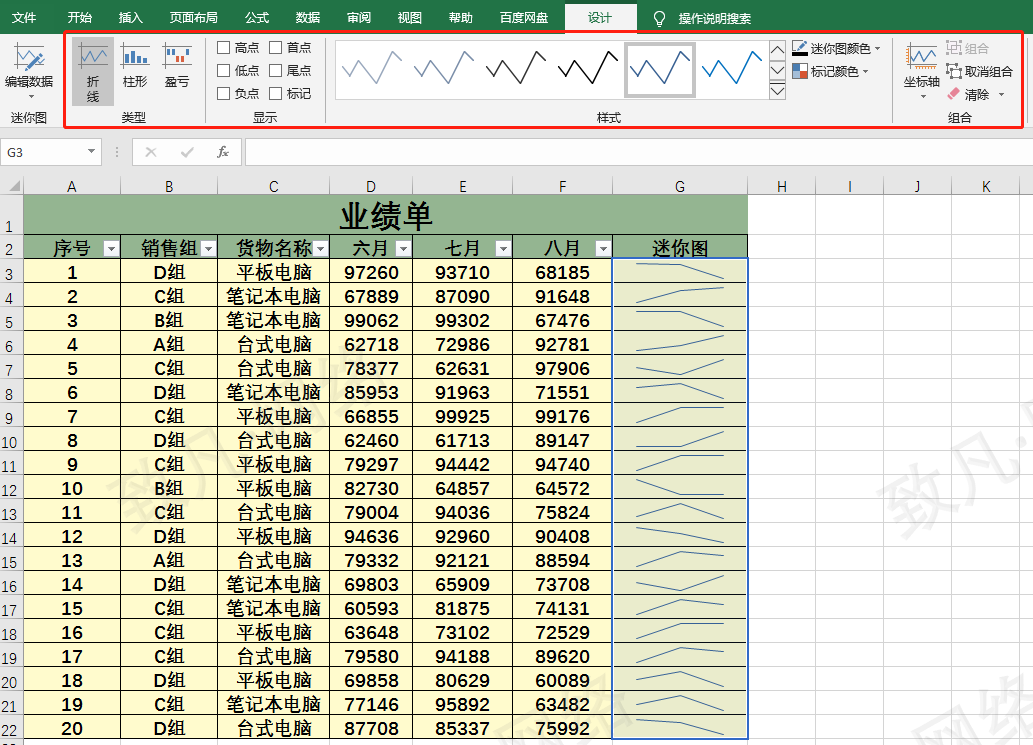
Task: Switch to the 插入 tab
Action: [130, 18]
